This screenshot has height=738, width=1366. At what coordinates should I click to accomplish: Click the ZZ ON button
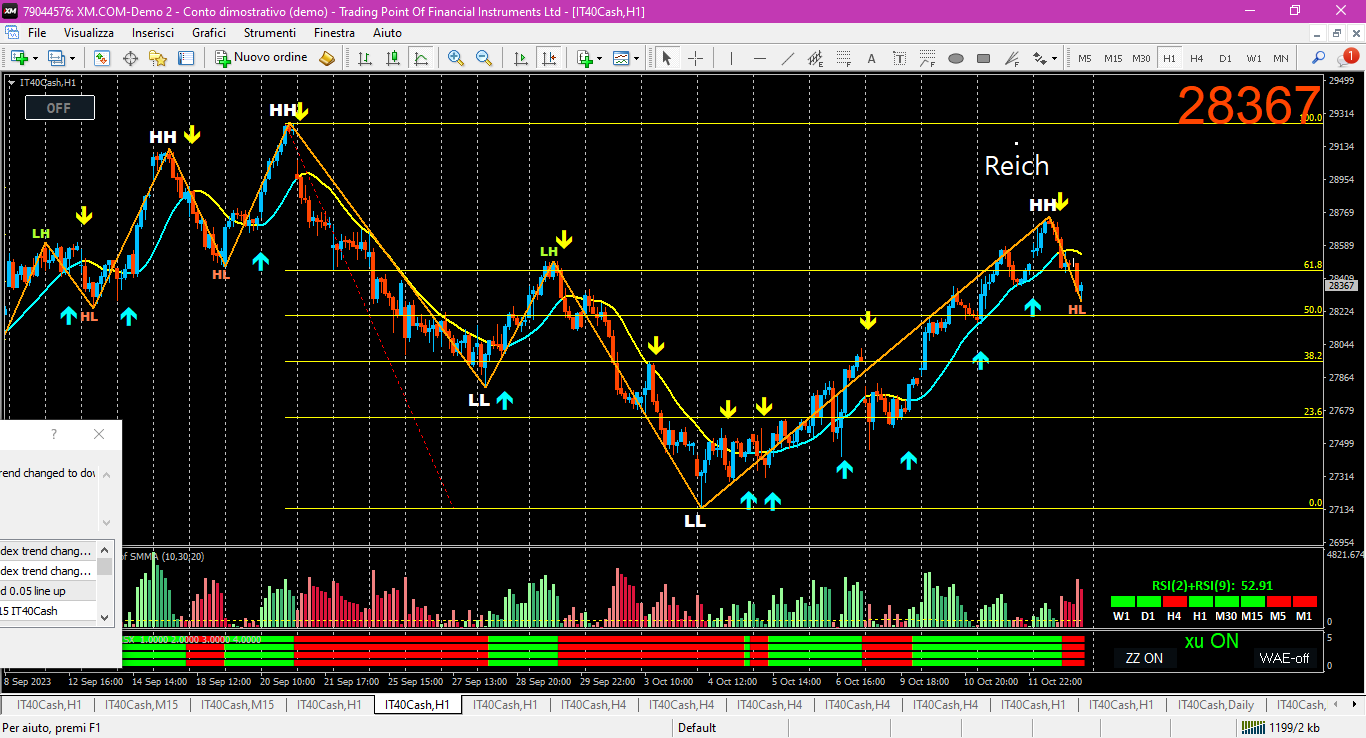(x=1144, y=658)
